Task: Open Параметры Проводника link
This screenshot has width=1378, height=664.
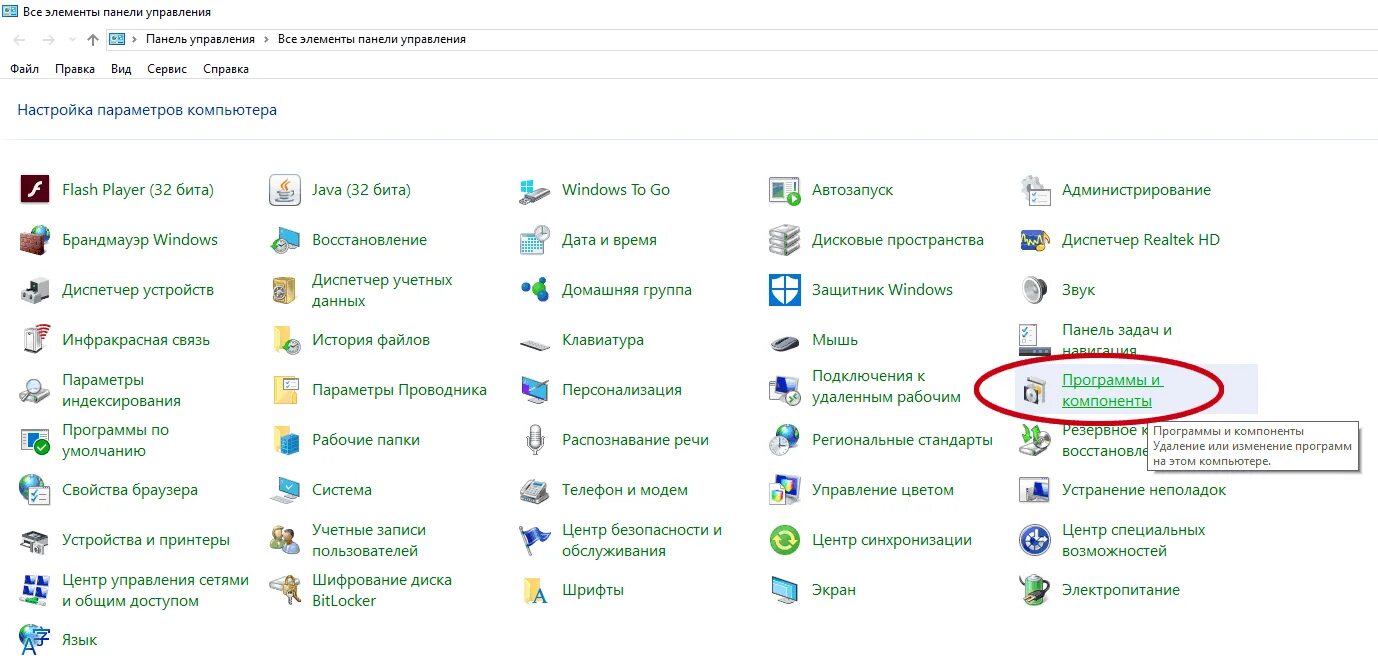Action: [x=399, y=390]
